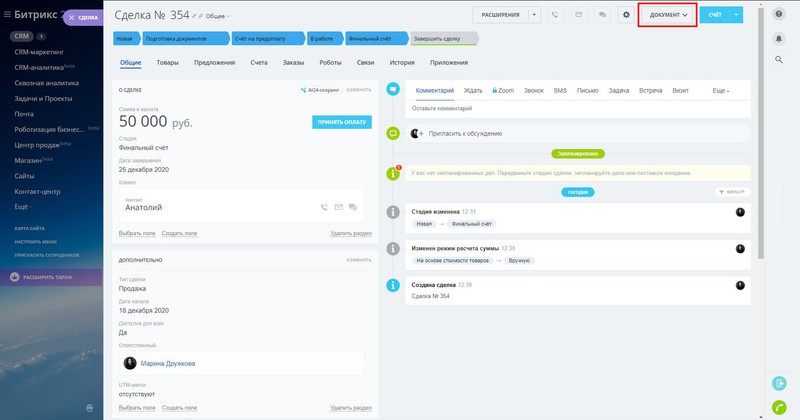800x420 pixels.
Task: Select the Завершить сделку pipeline stage
Action: 443,39
